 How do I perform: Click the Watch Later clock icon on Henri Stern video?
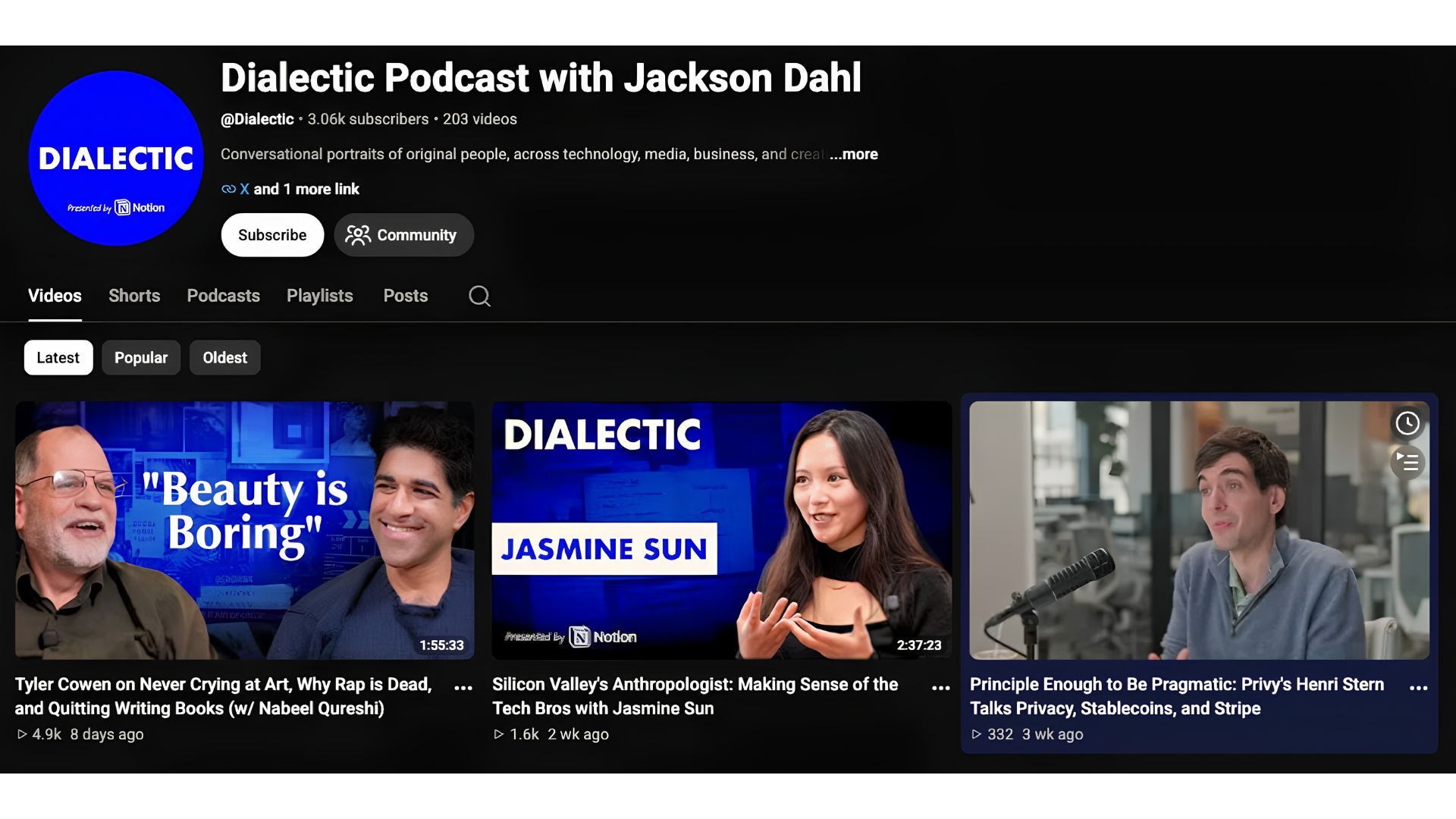pos(1407,423)
